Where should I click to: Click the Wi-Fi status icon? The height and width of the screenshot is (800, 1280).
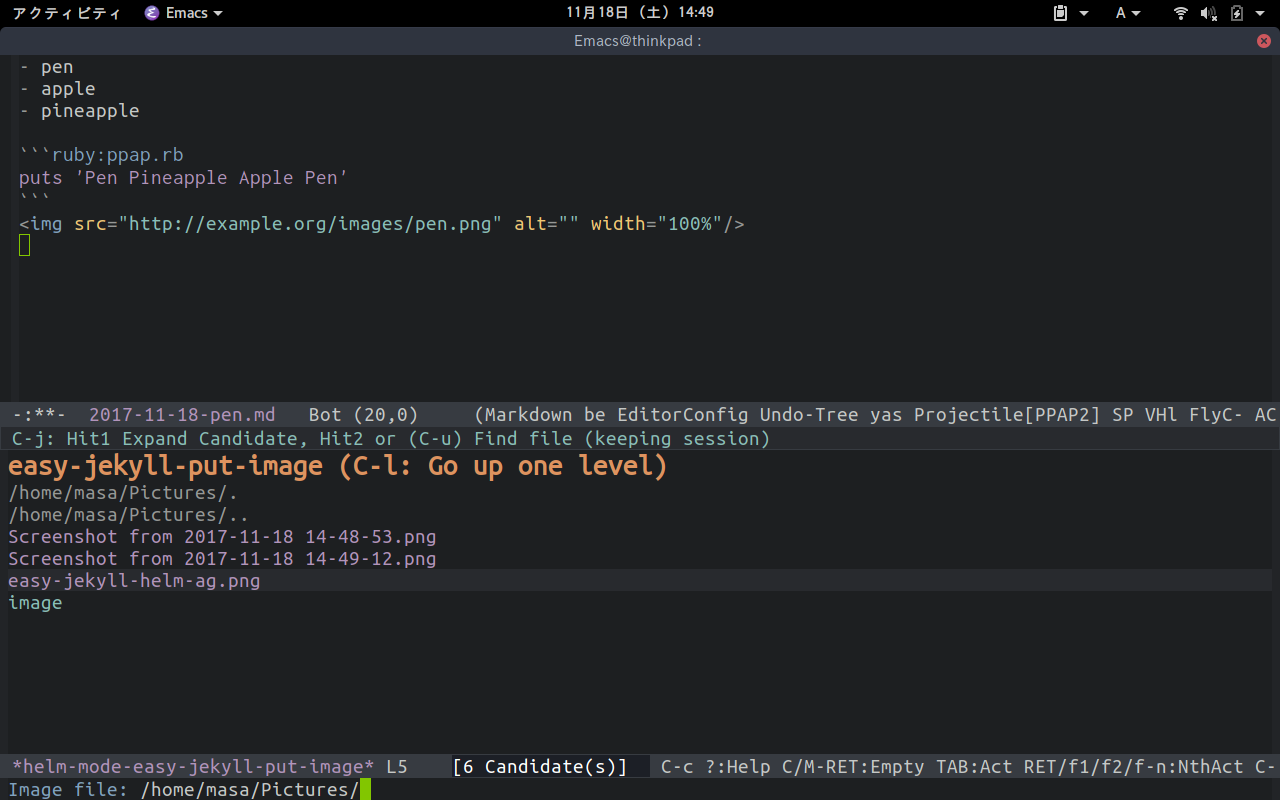(1181, 13)
